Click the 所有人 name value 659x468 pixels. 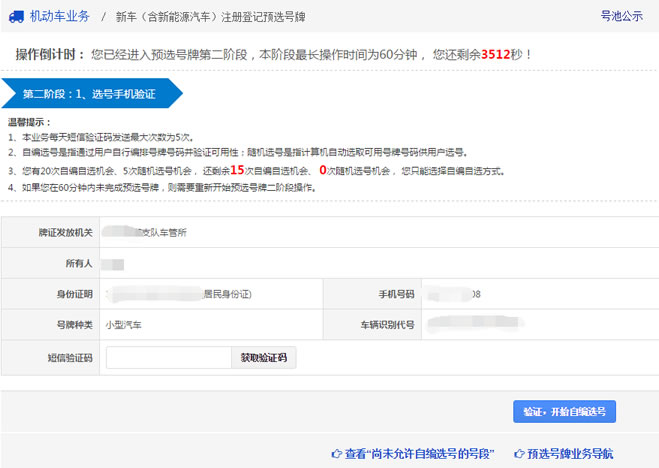113,264
